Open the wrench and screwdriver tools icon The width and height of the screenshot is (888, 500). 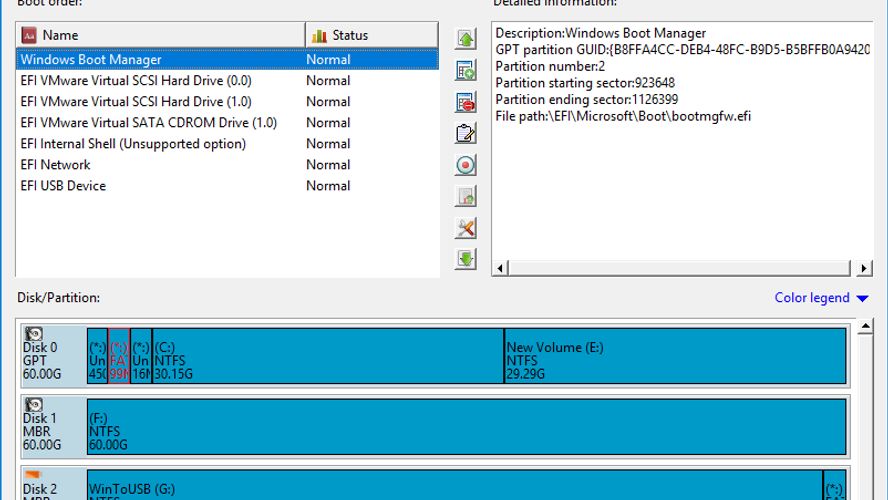tap(466, 228)
